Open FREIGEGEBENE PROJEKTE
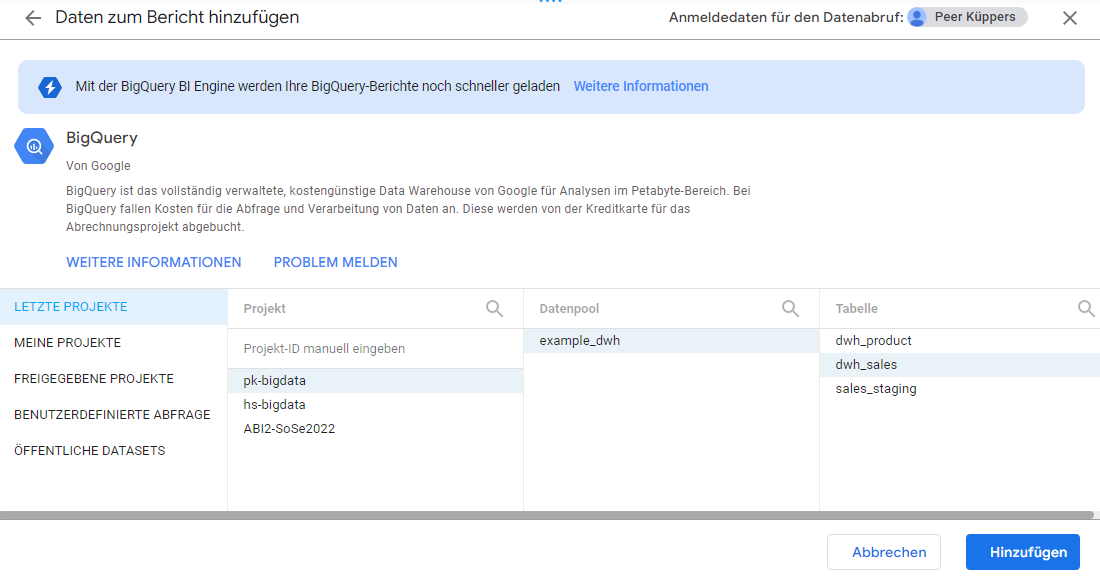Image resolution: width=1100 pixels, height=579 pixels. pyautogui.click(x=114, y=378)
